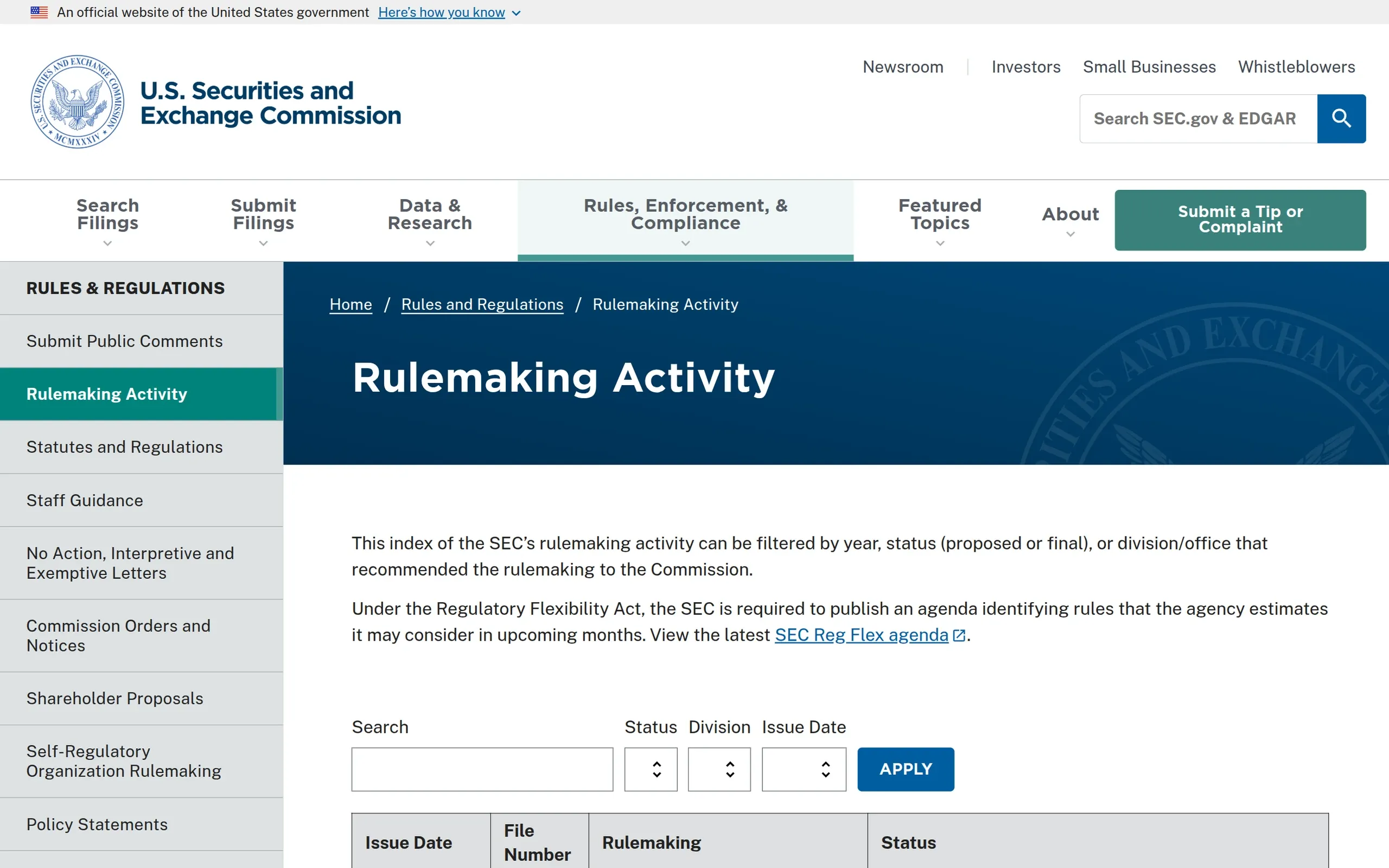Image resolution: width=1389 pixels, height=868 pixels.
Task: Open the Issue Date filter dropdown
Action: pos(804,769)
